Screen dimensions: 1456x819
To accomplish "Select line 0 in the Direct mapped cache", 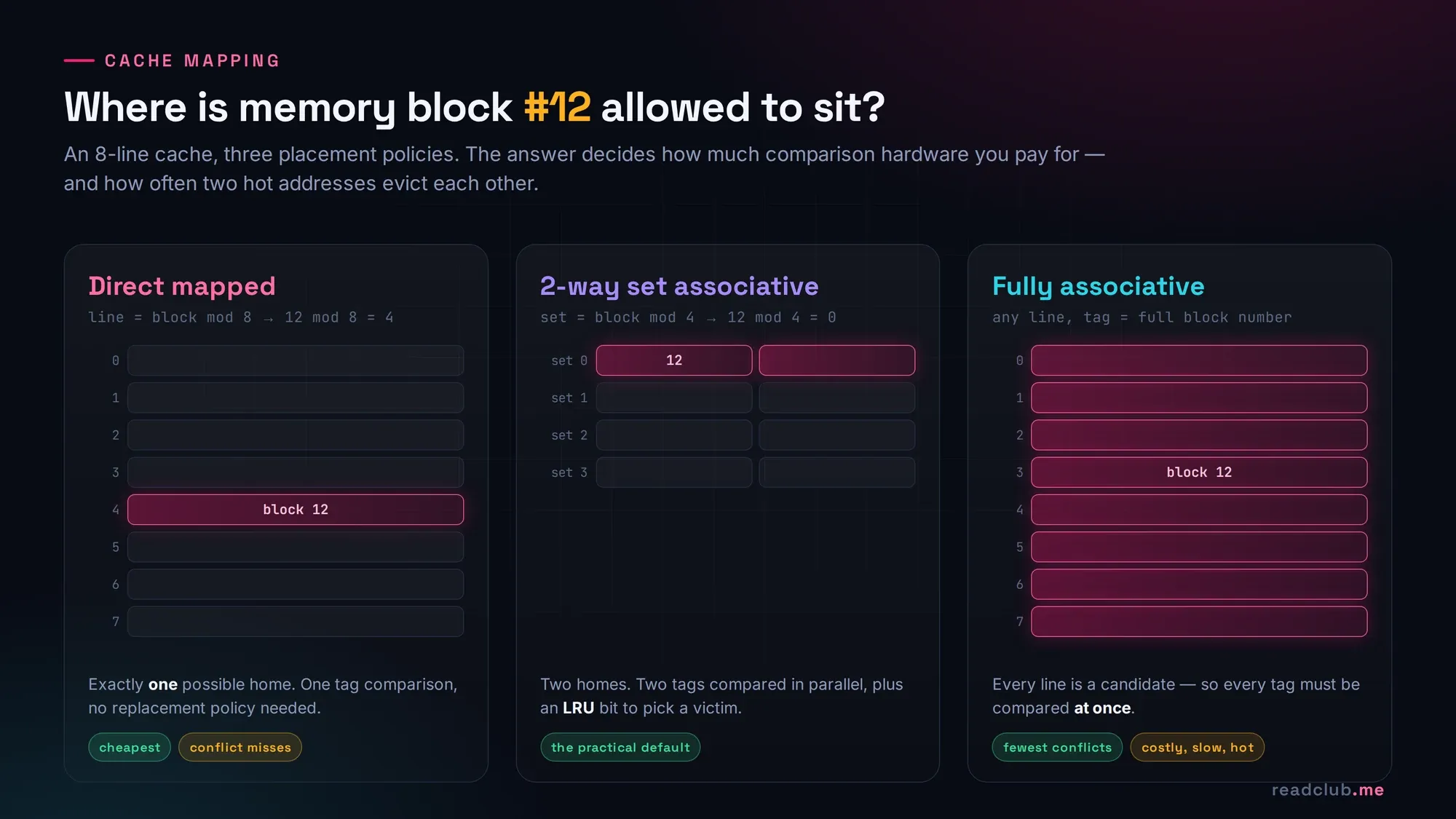I will click(296, 360).
